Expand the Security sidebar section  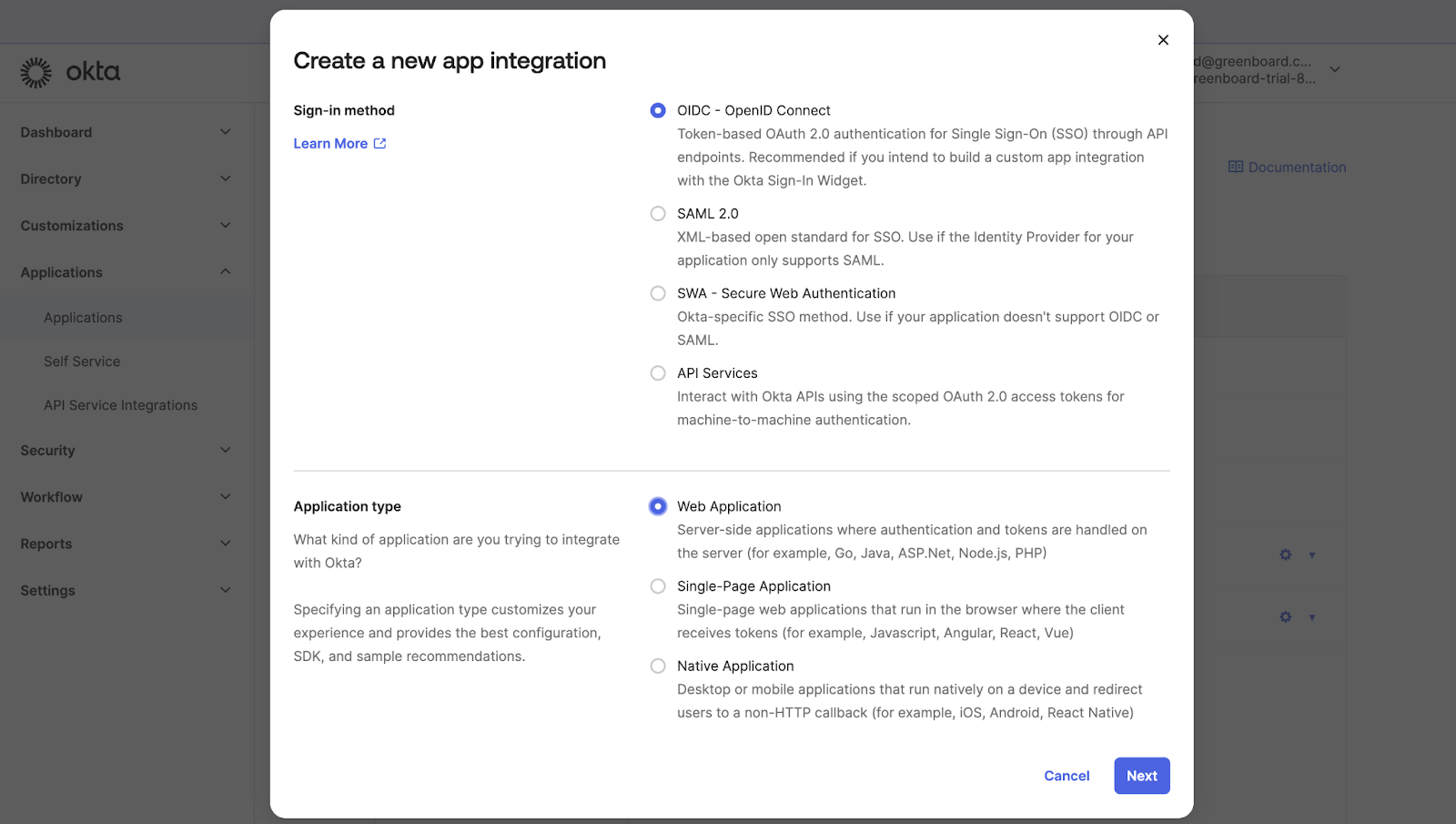click(126, 451)
